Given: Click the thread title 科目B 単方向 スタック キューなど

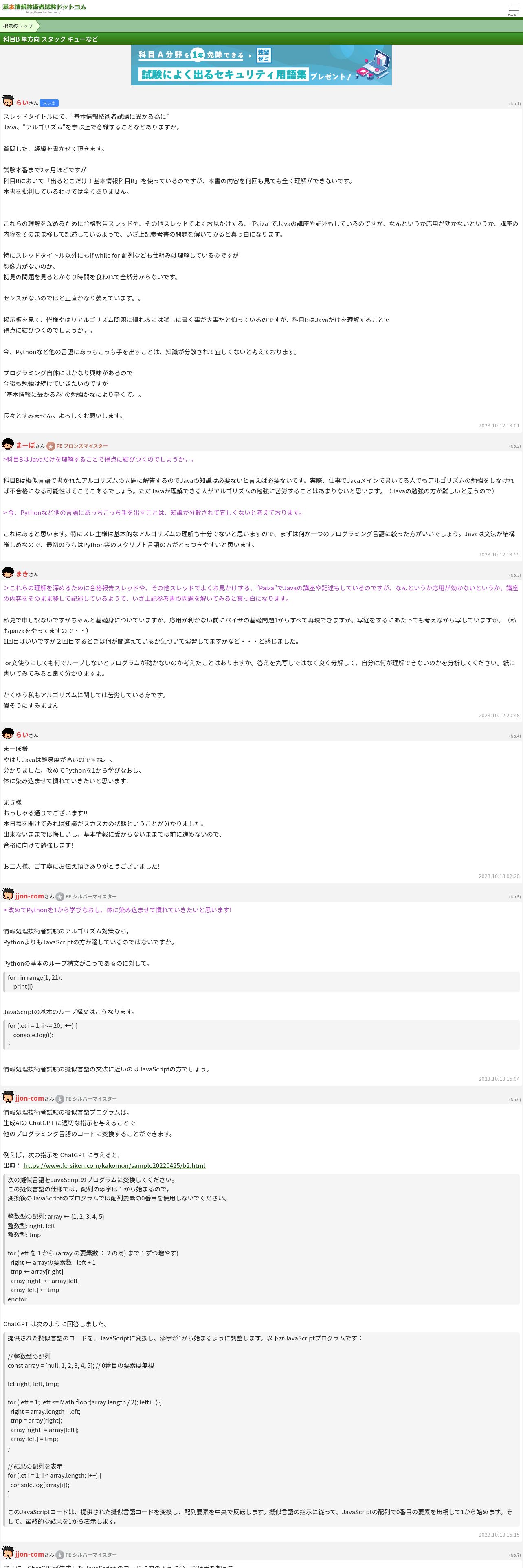Looking at the screenshot, I should pyautogui.click(x=51, y=39).
